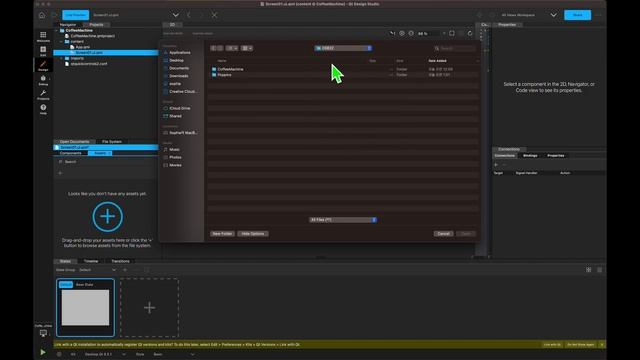
Task: Switch to Edit mode in the sidebar
Action: point(43,51)
